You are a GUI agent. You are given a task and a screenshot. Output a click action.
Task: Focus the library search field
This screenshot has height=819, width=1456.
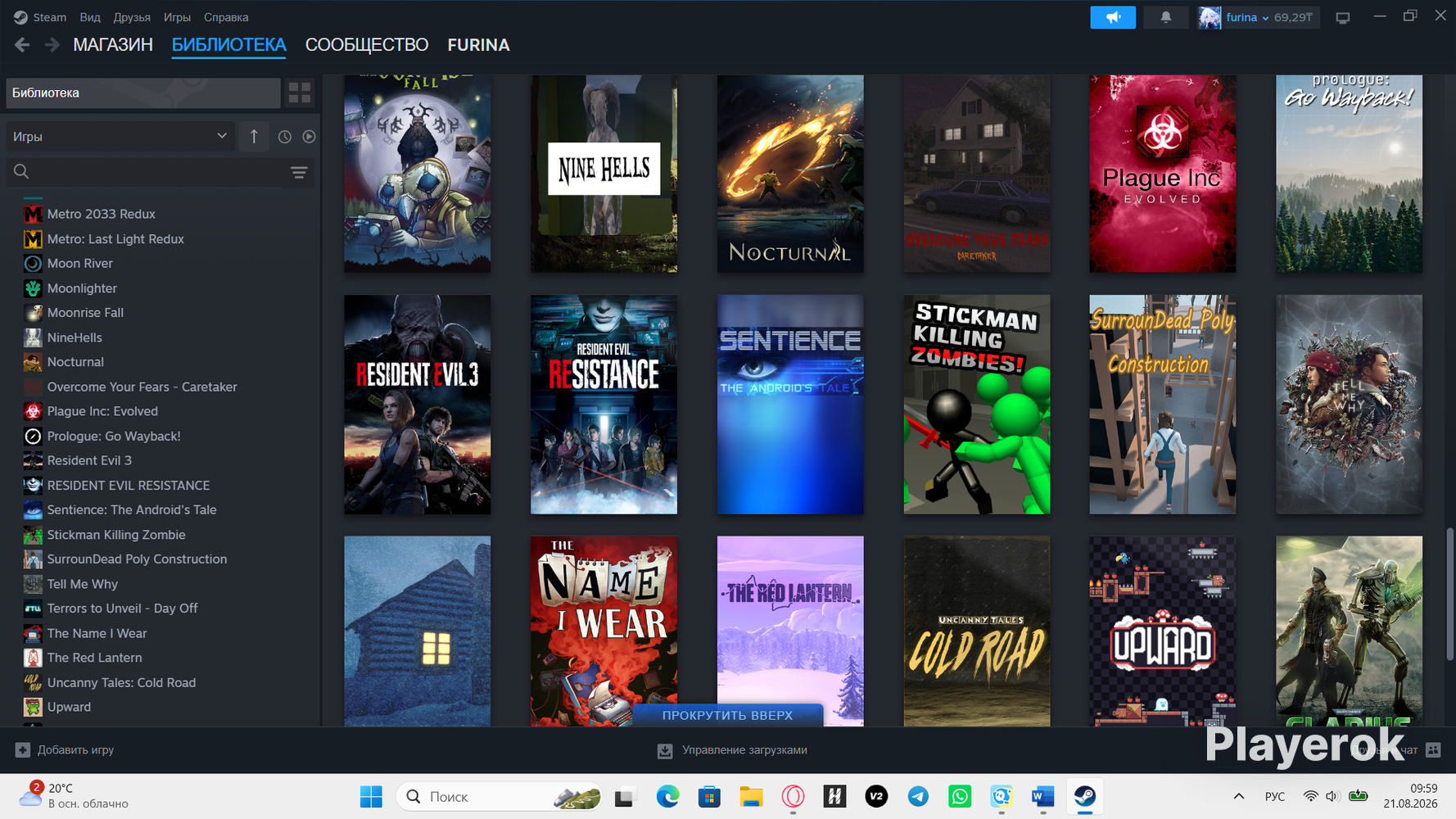click(160, 172)
